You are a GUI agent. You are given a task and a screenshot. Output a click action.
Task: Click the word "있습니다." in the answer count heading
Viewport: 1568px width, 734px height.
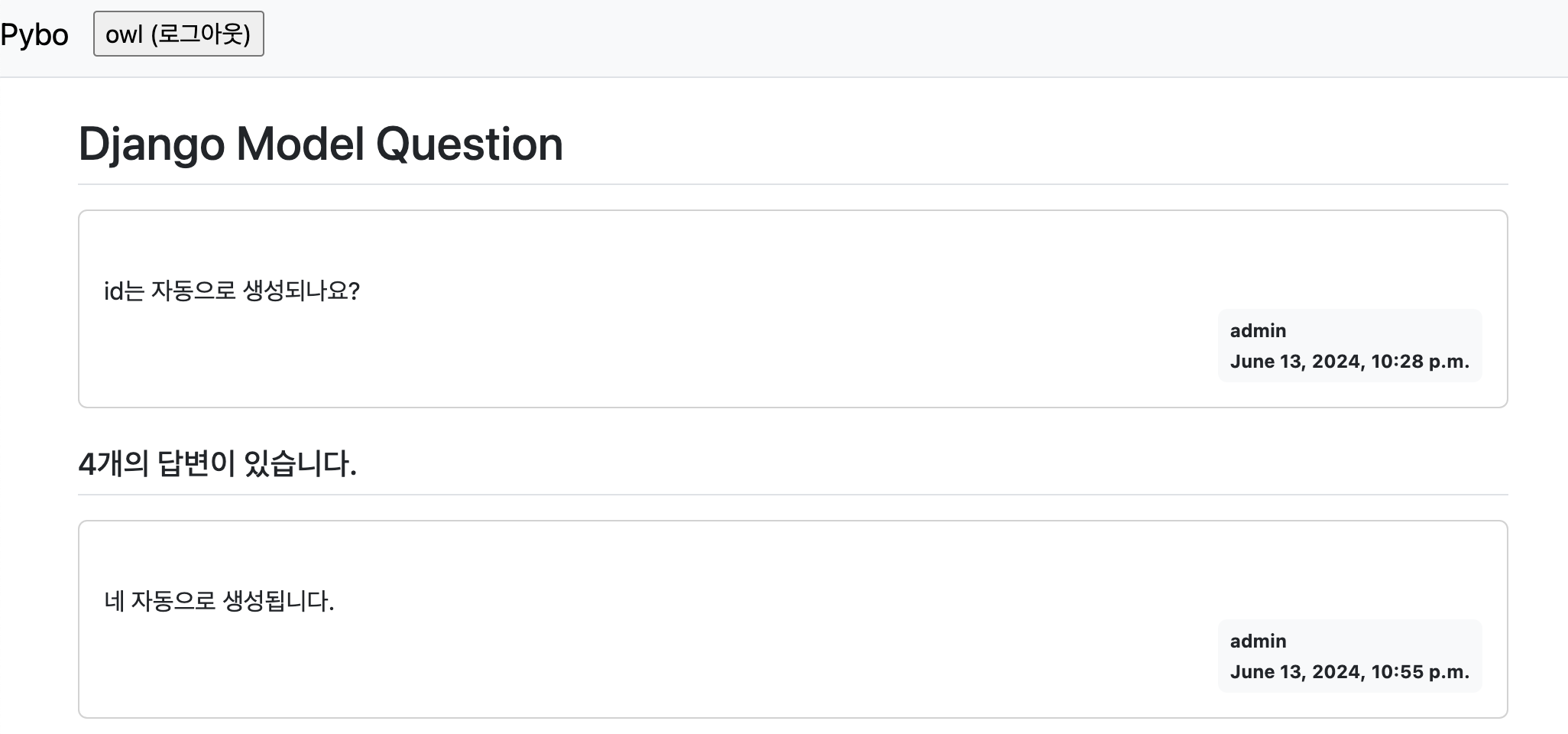pyautogui.click(x=300, y=464)
